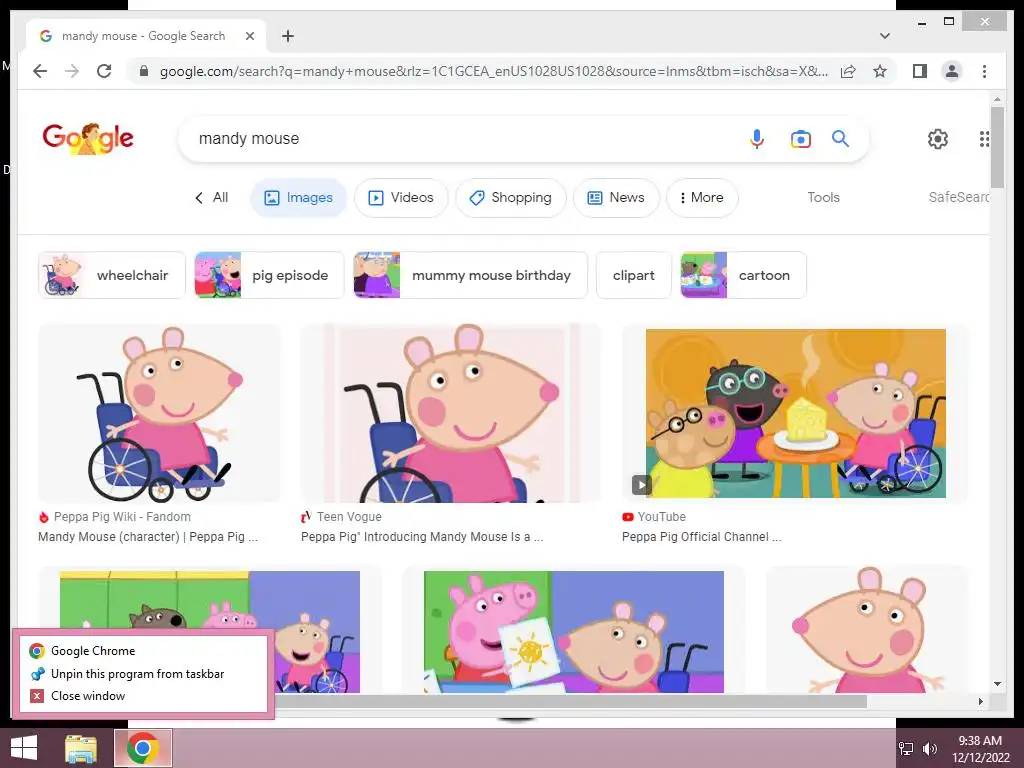This screenshot has height=768, width=1024.
Task: Click the Chrome taskbar icon
Action: (143, 748)
